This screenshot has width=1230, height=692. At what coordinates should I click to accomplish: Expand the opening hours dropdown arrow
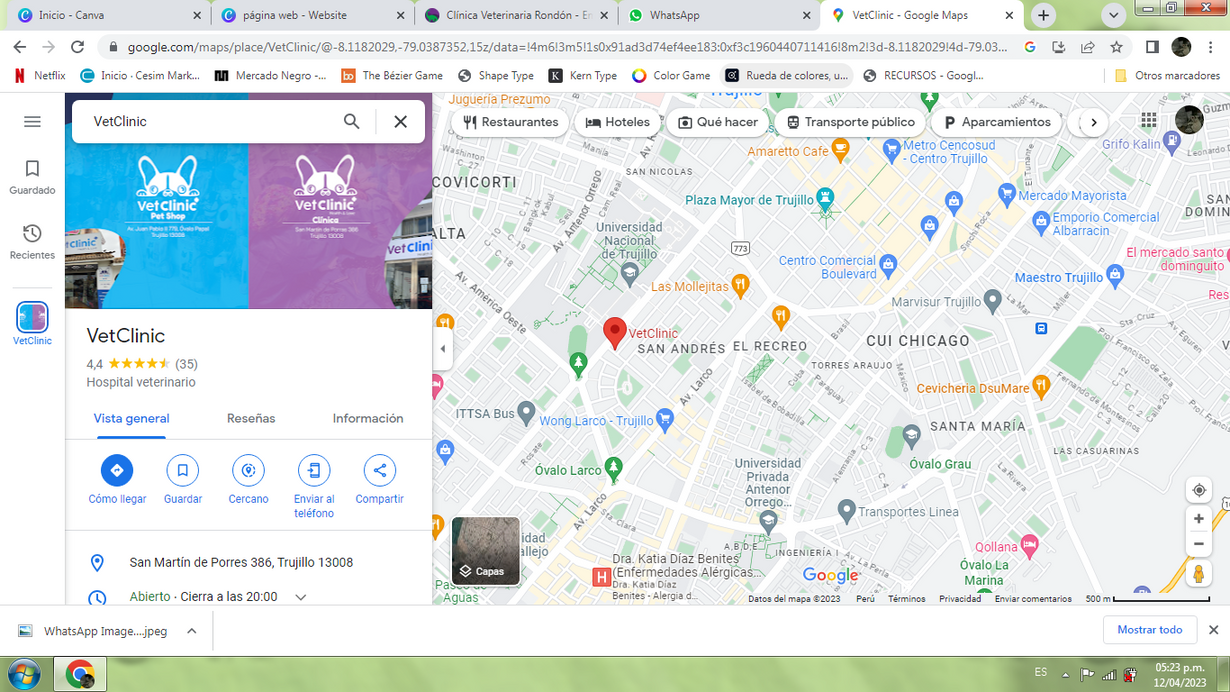[300, 597]
